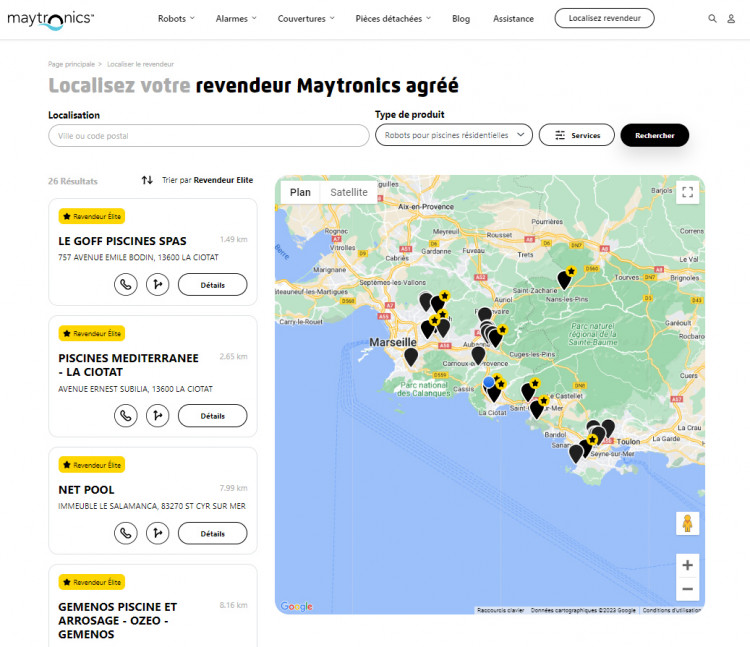Click the PISCINES MEDITERRANEE - LA CIOTAT title
Image resolution: width=750 pixels, height=647 pixels.
128,365
